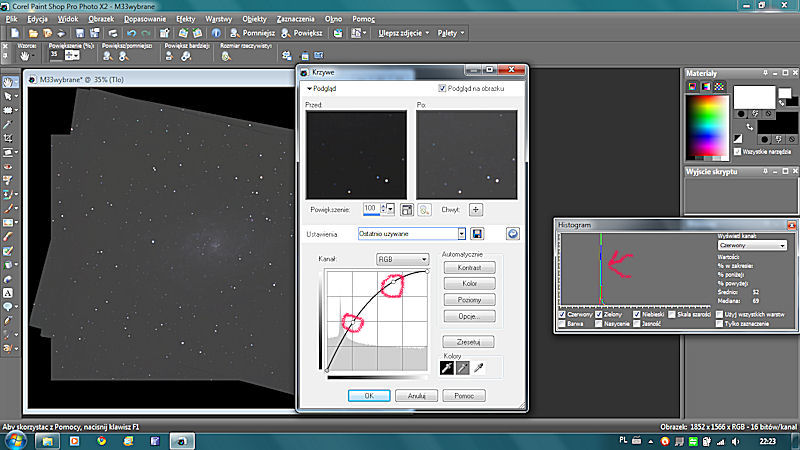Select the Eraser tool in the toolbox
Viewport: 800px width, 450px height.
[8, 237]
